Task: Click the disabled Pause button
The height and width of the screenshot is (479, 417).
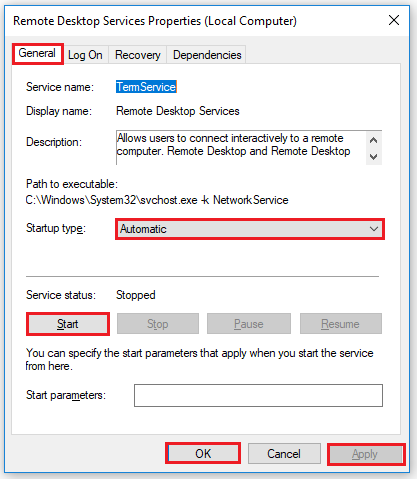Action: tap(249, 324)
